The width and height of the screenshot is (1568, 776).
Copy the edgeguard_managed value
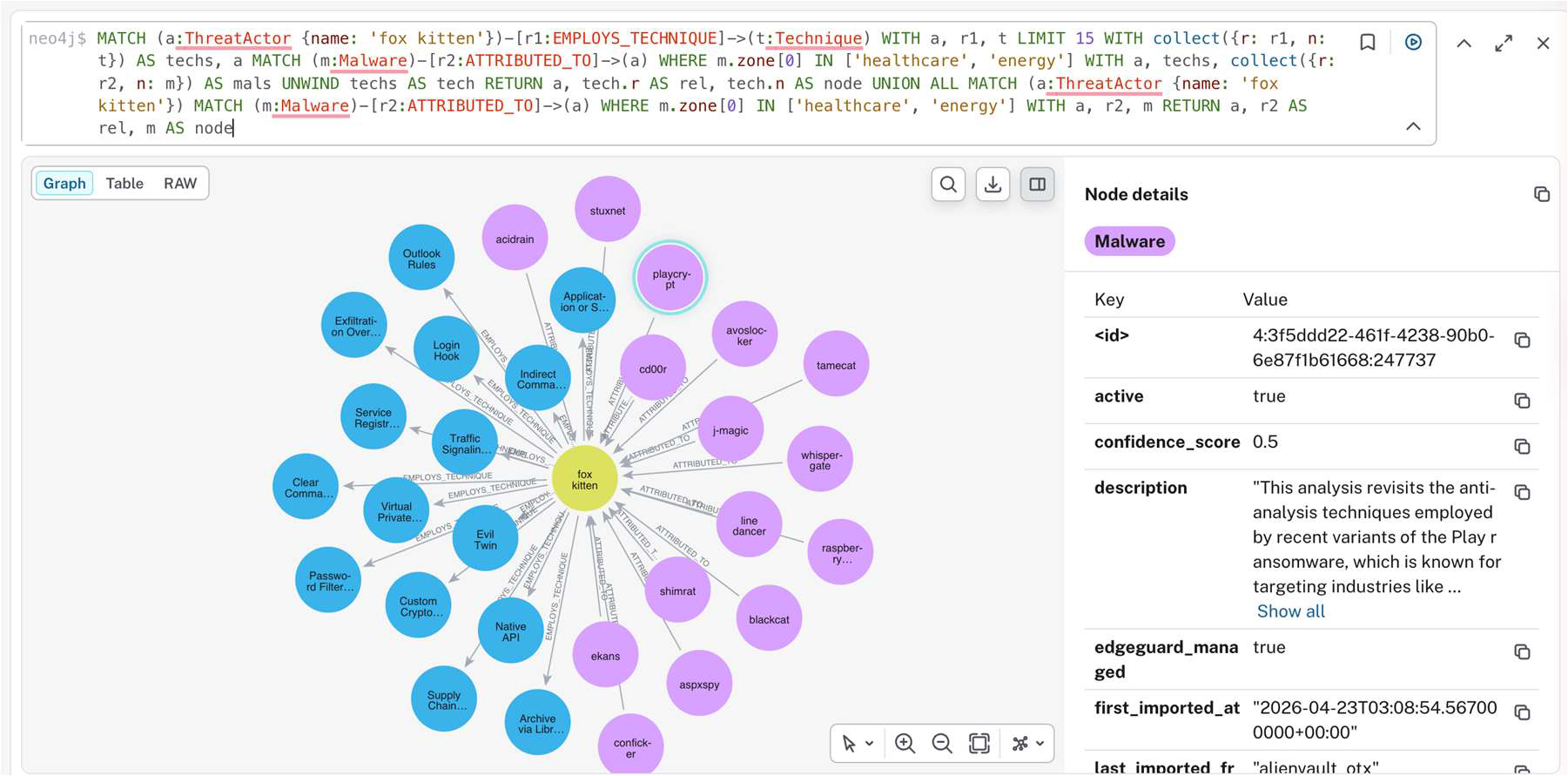coord(1522,651)
